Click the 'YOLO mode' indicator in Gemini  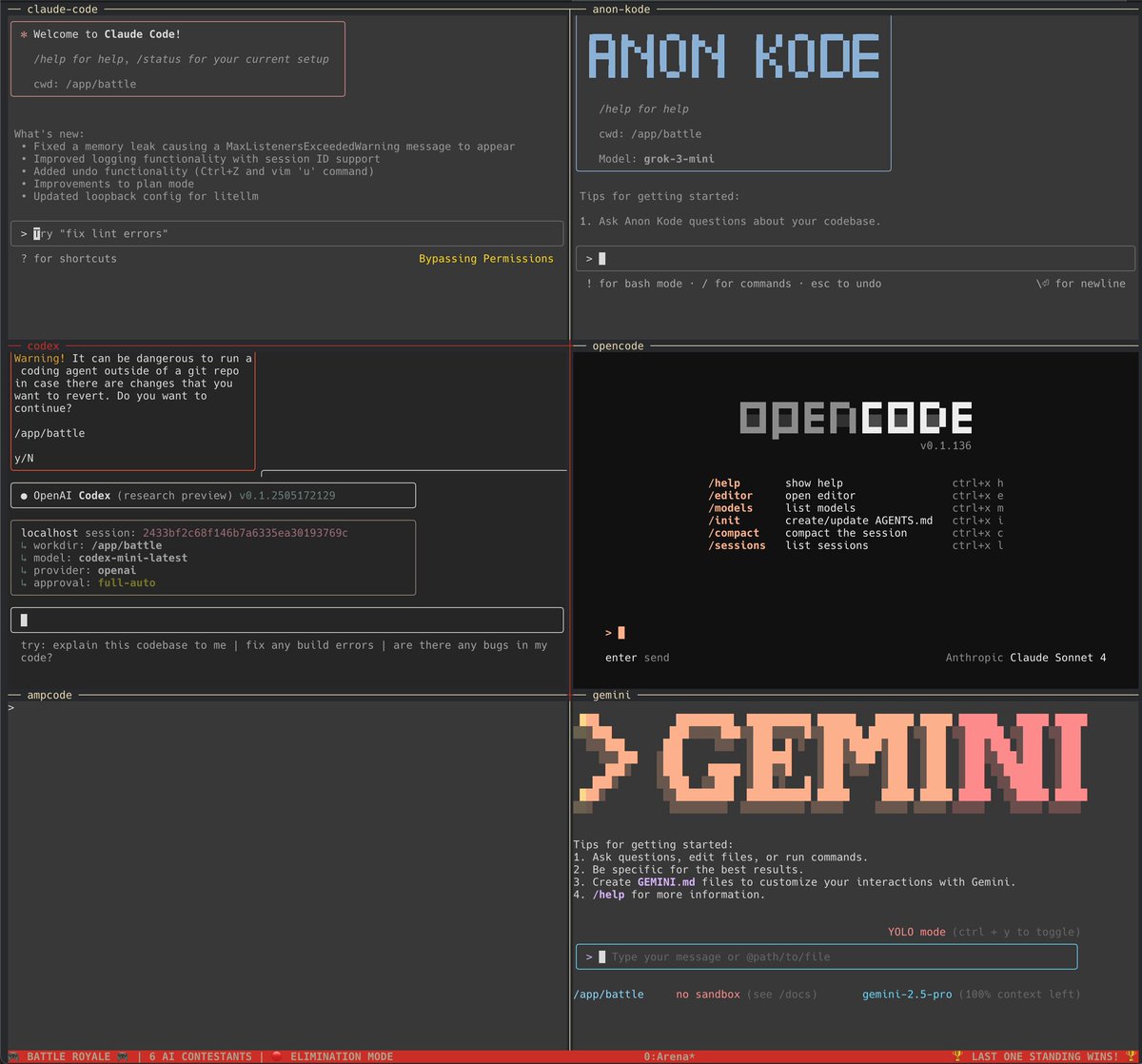pos(916,932)
